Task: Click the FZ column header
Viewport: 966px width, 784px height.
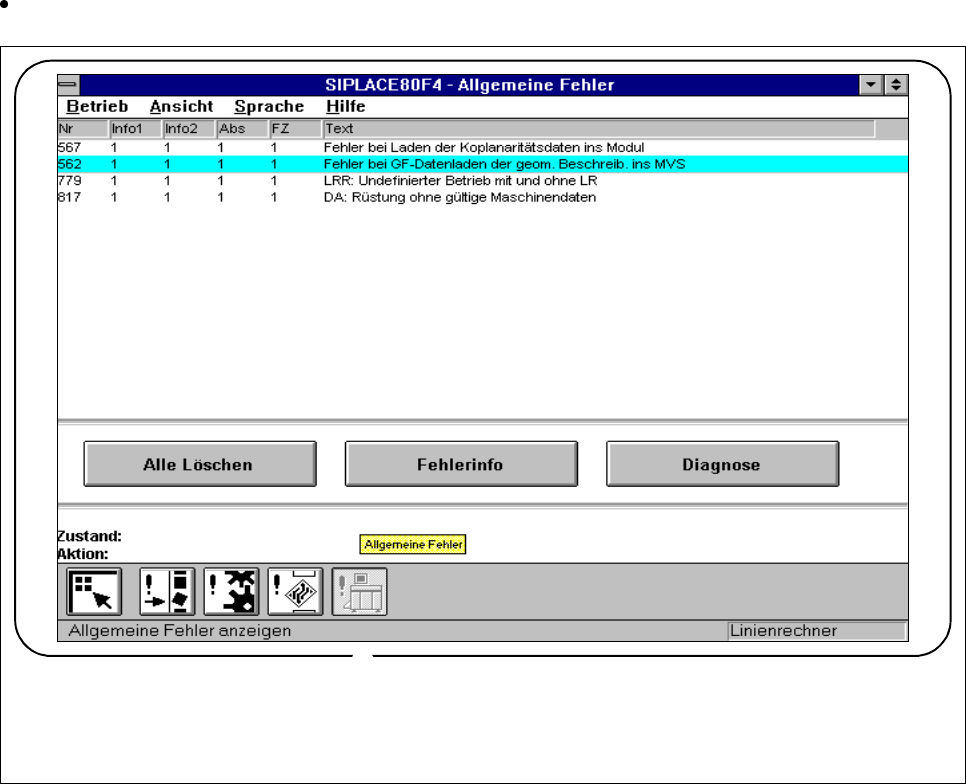Action: (x=295, y=129)
